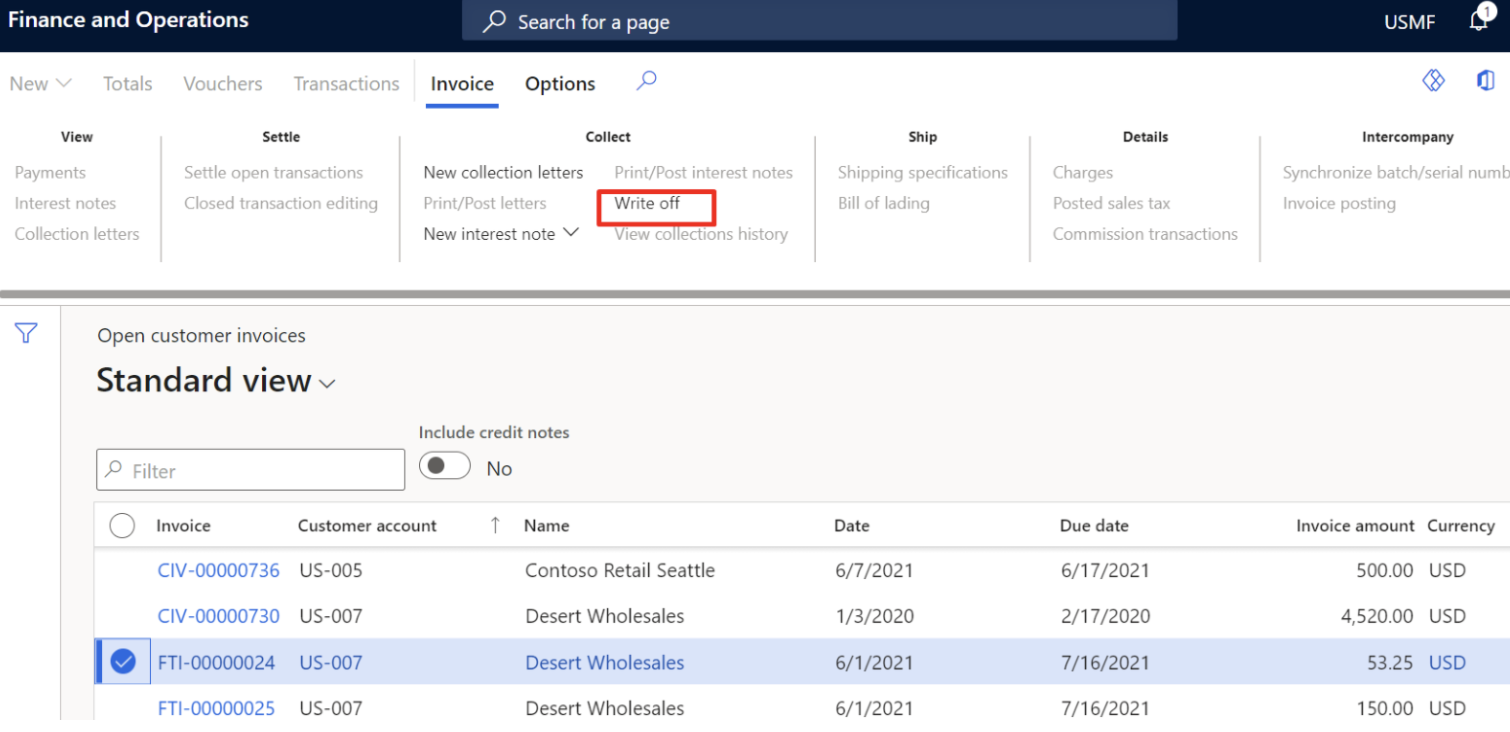Select all rows using the header circle
This screenshot has width=1510, height=732.
[122, 524]
